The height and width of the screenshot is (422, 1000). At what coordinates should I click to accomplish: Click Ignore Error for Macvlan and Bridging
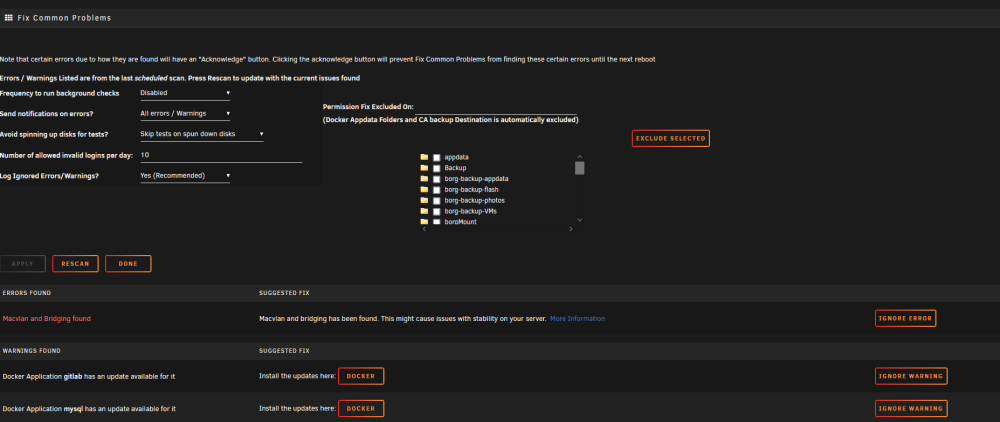pos(906,318)
